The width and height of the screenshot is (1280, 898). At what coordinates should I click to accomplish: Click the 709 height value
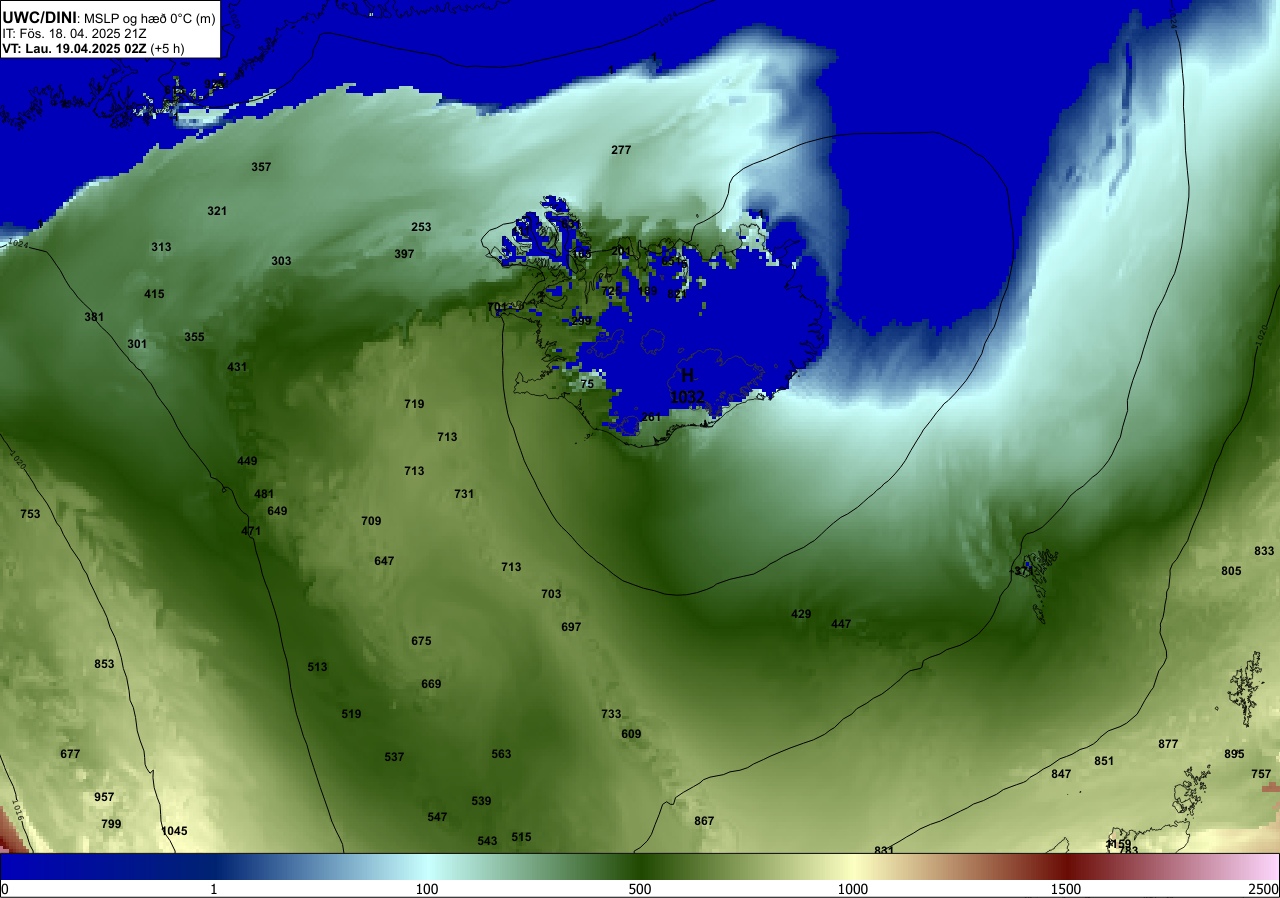[371, 521]
